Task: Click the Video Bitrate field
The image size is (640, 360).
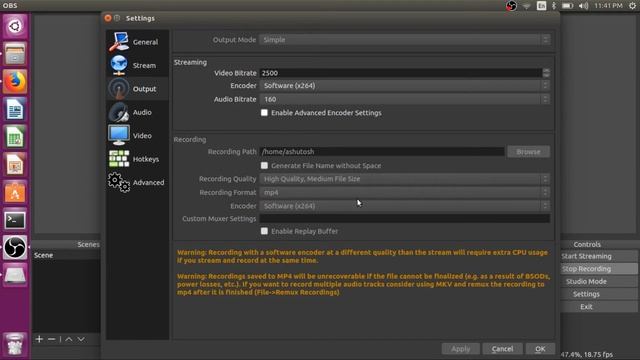Action: click(x=401, y=73)
